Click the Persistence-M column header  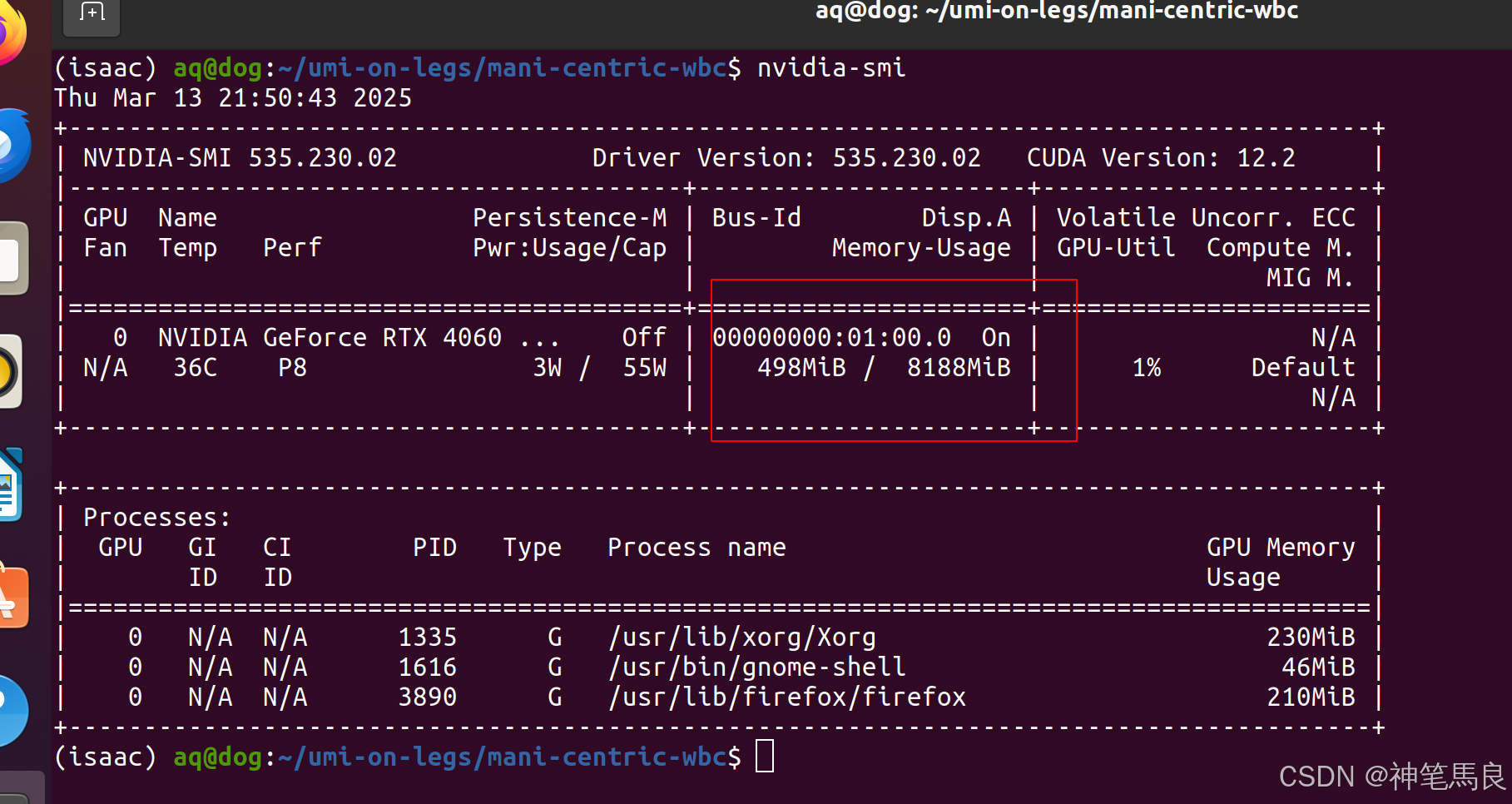(x=570, y=218)
